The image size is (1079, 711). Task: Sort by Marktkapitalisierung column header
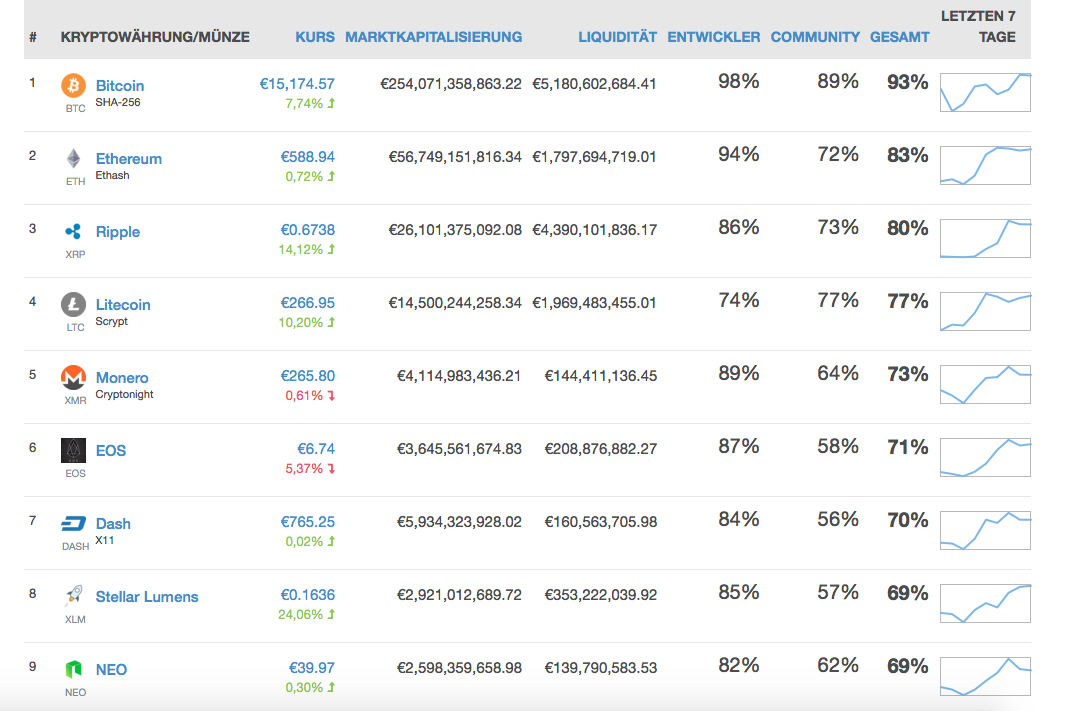click(434, 37)
